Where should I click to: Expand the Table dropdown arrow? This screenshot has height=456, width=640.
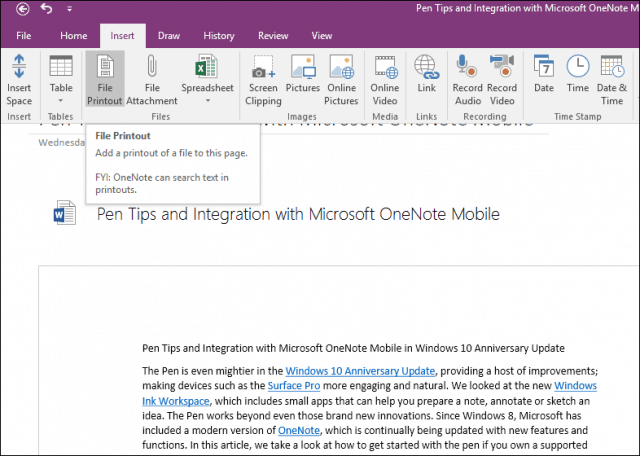point(61,100)
